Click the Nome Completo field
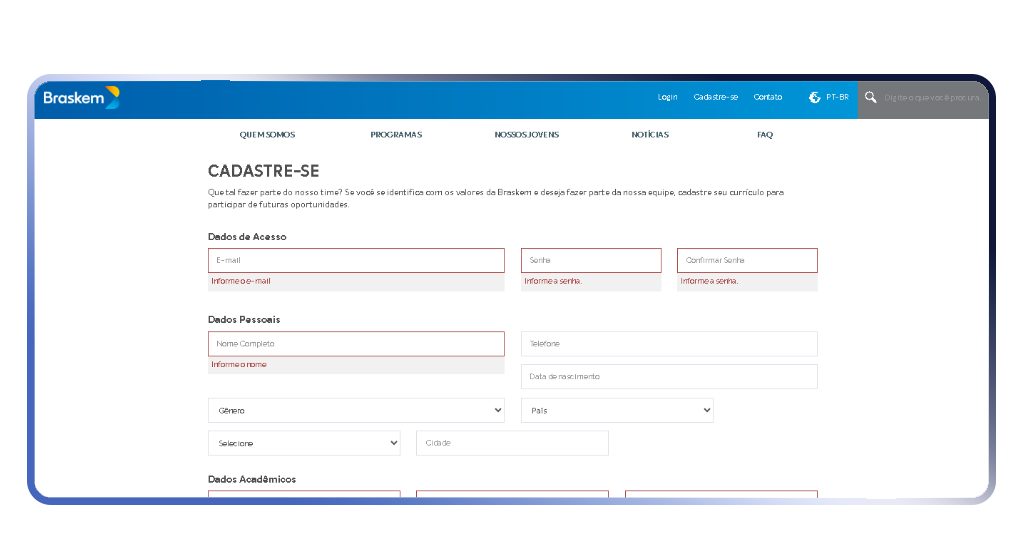 (x=356, y=344)
